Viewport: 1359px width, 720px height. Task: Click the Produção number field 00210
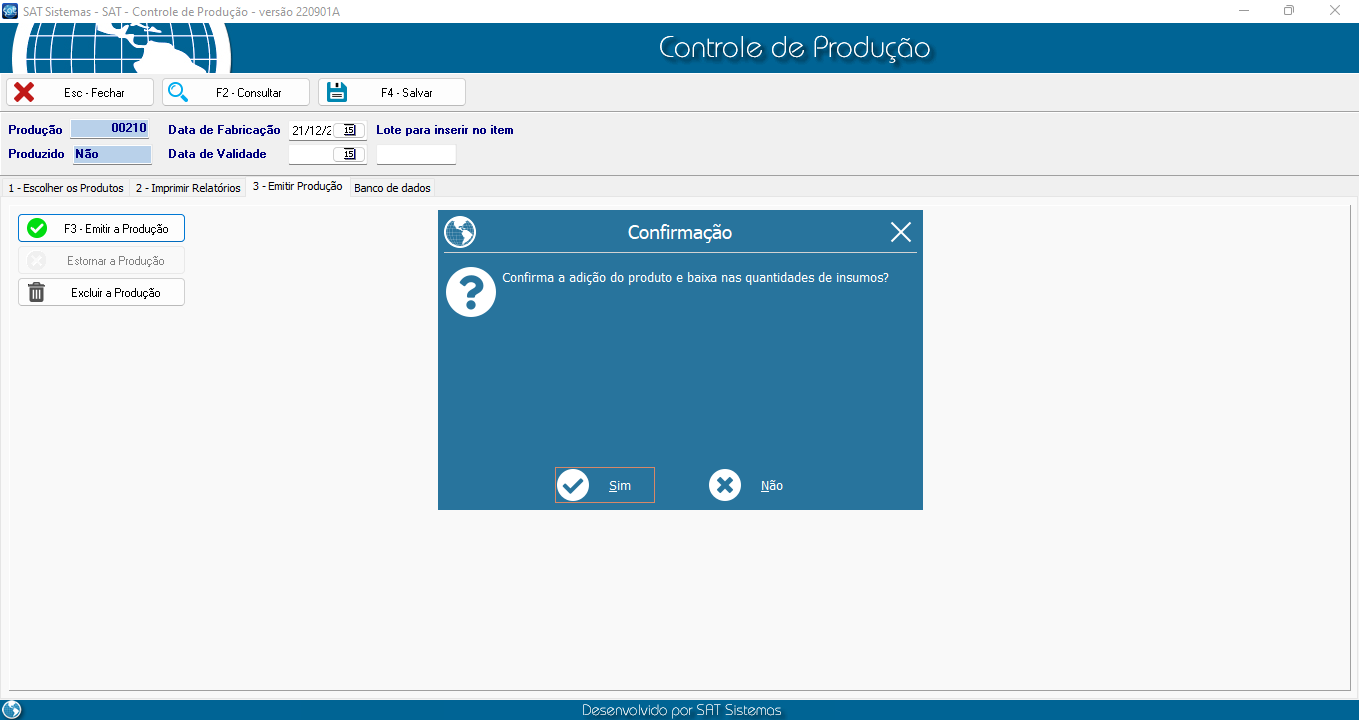(x=110, y=129)
